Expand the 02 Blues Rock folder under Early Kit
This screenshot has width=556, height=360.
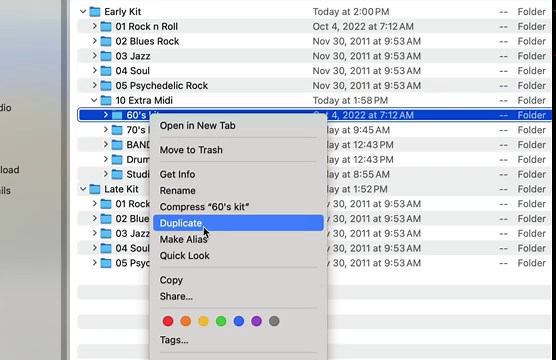click(x=94, y=41)
